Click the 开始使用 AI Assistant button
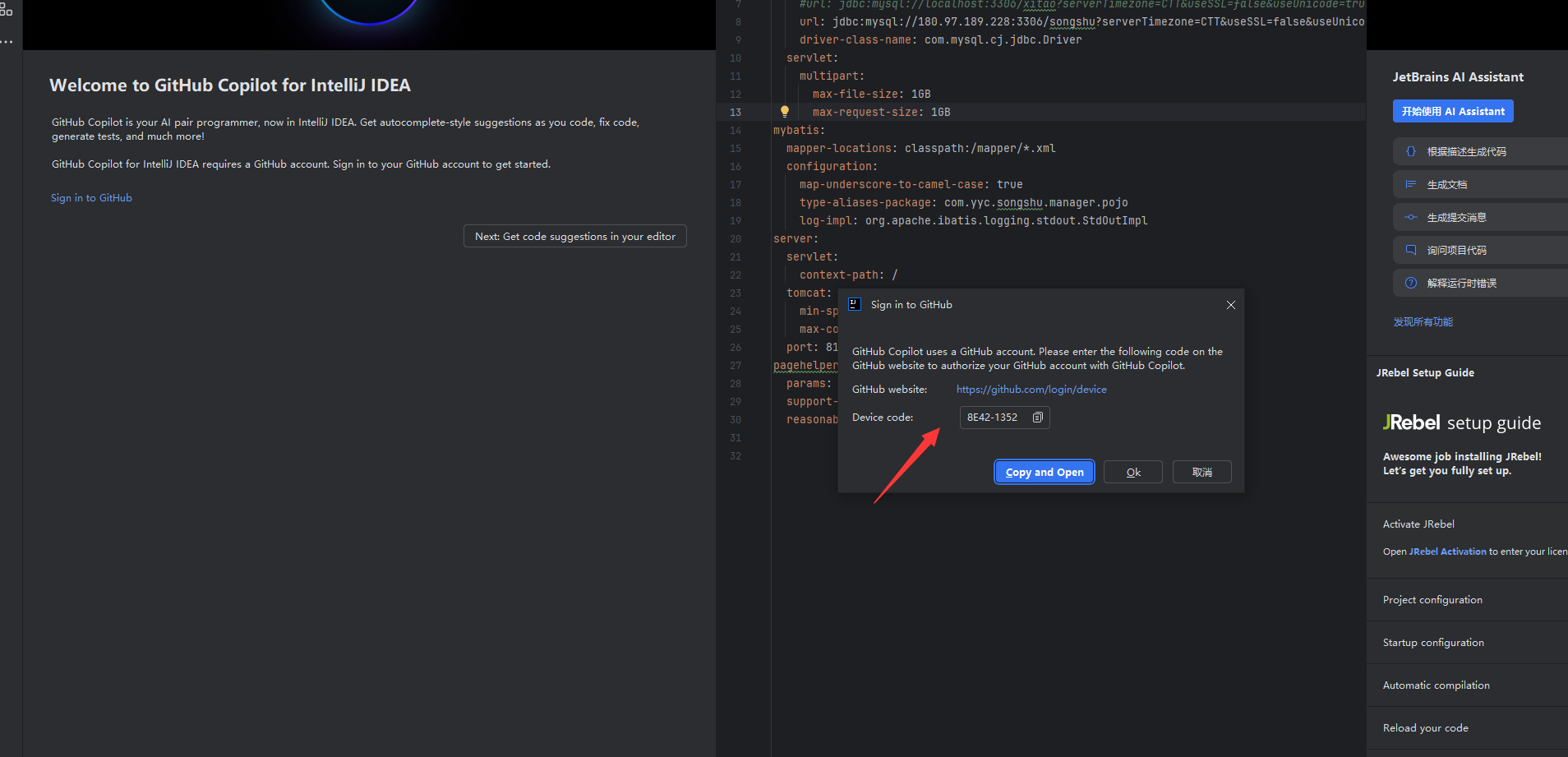Screen dimensions: 1568x757 (x=1453, y=111)
